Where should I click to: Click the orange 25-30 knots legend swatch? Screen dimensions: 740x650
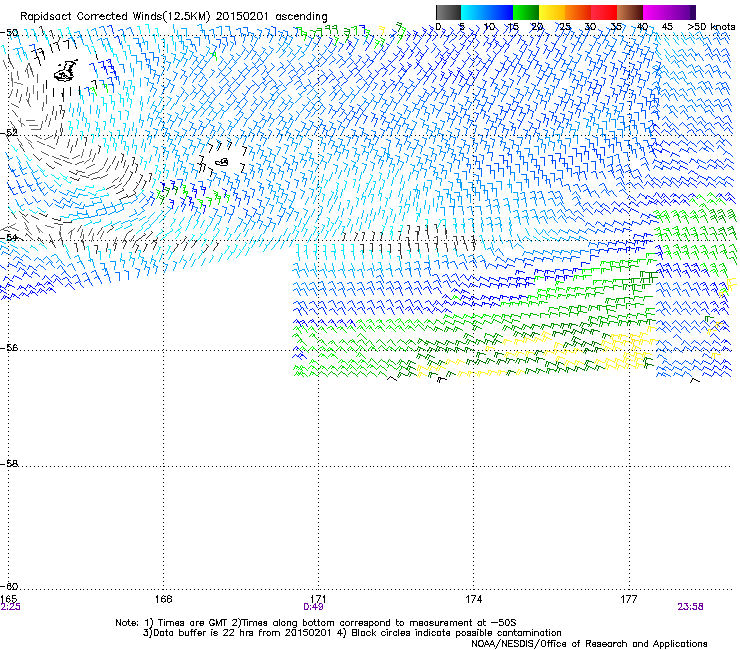pos(578,12)
